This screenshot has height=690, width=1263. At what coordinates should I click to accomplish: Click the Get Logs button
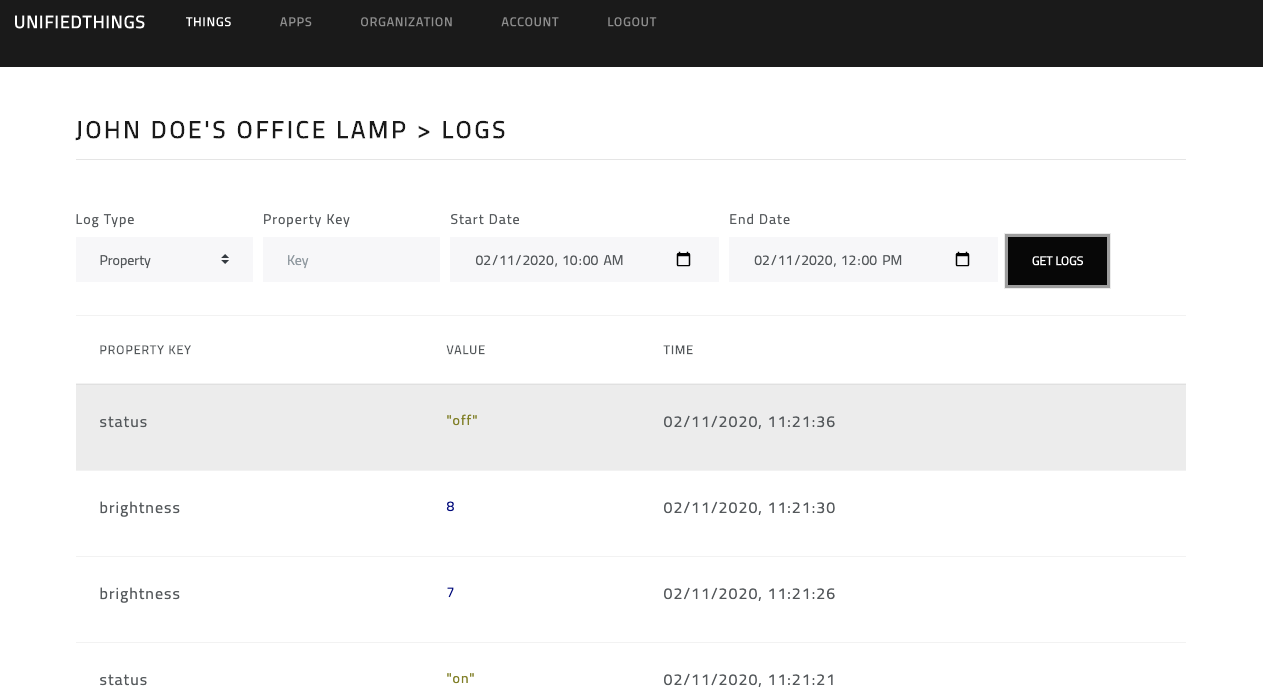click(x=1057, y=261)
